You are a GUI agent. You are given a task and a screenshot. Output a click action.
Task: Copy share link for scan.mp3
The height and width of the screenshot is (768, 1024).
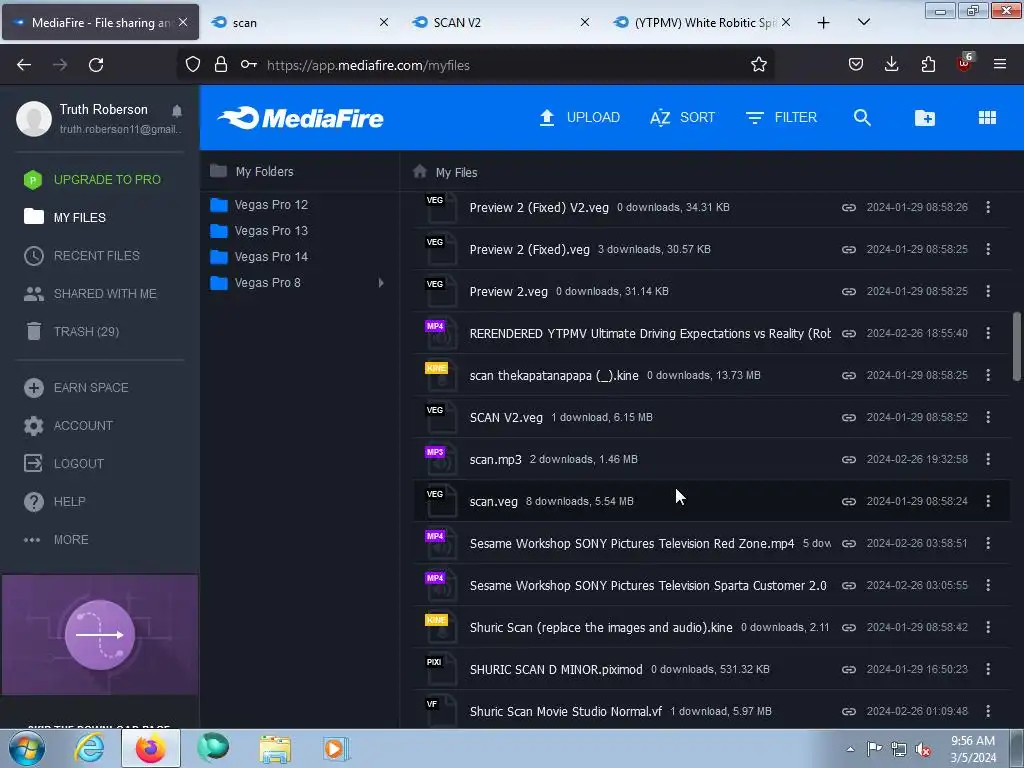pos(848,460)
